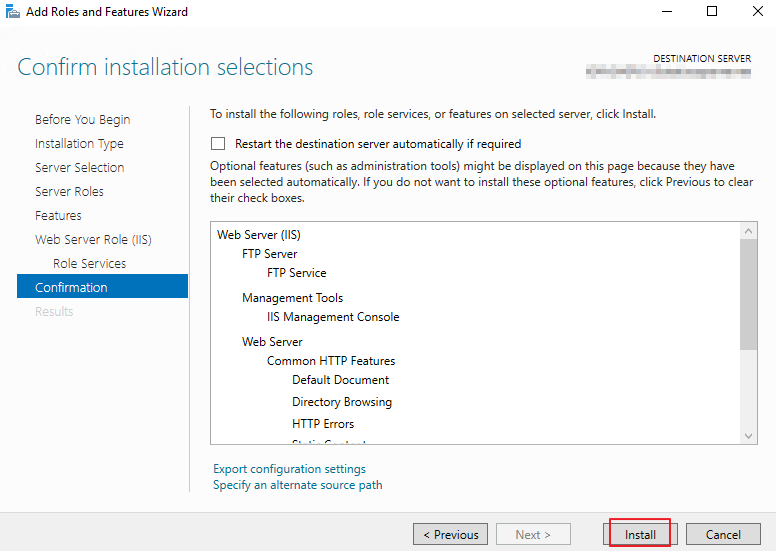Click the DESTINATION SERVER label
Image resolution: width=776 pixels, height=551 pixels.
point(702,58)
